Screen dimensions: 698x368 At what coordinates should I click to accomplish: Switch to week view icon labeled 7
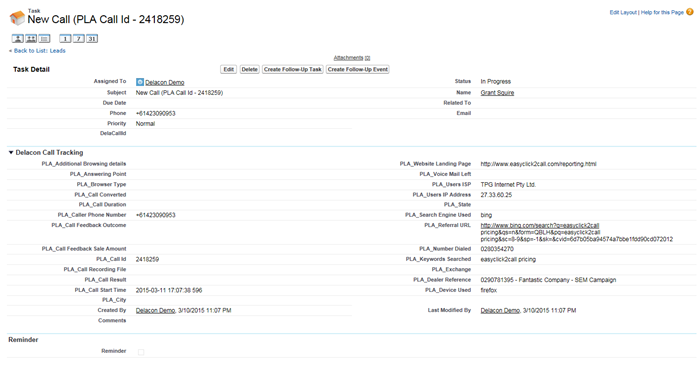[78, 39]
